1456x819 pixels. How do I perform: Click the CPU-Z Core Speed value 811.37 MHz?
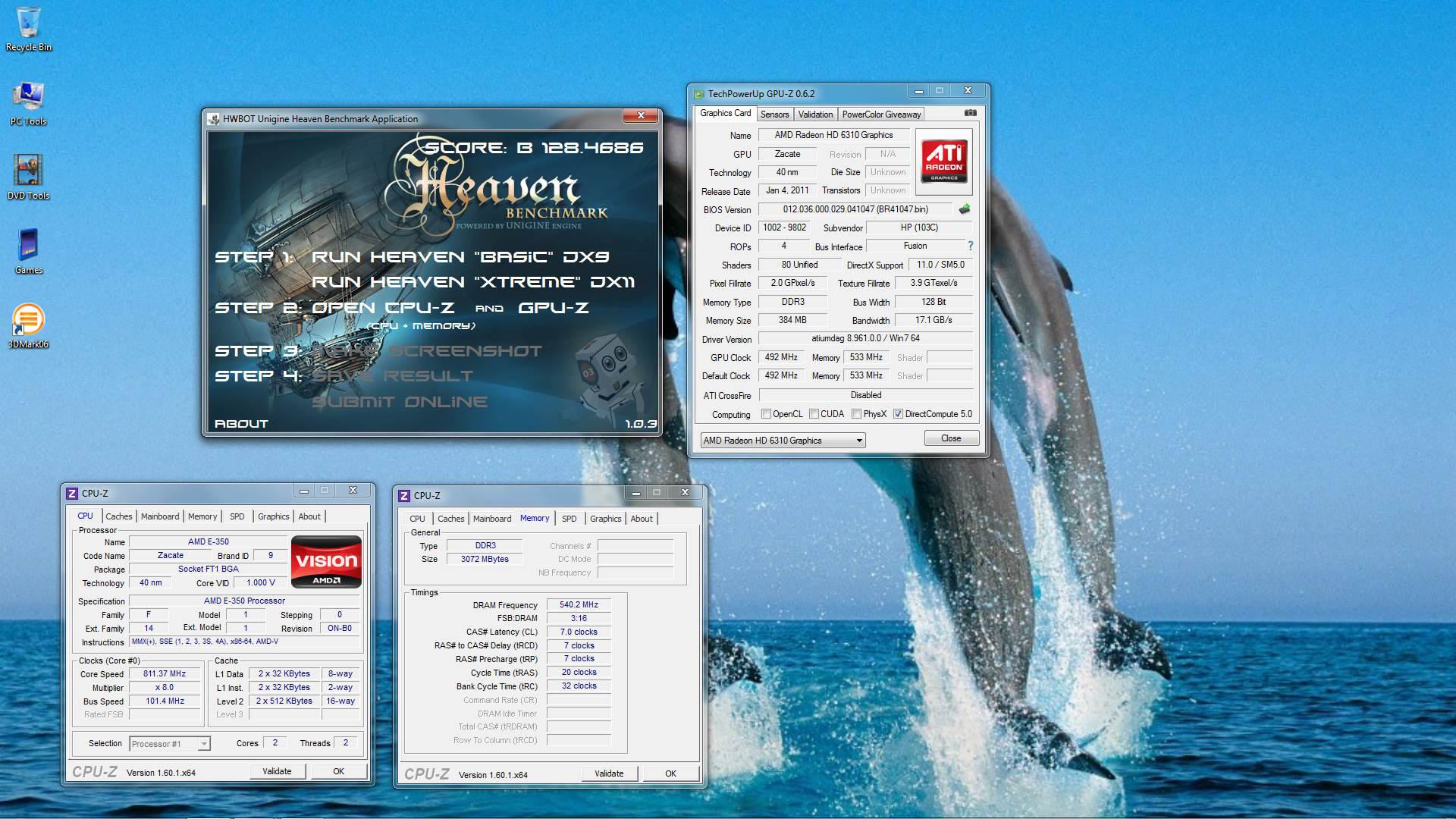(x=165, y=673)
